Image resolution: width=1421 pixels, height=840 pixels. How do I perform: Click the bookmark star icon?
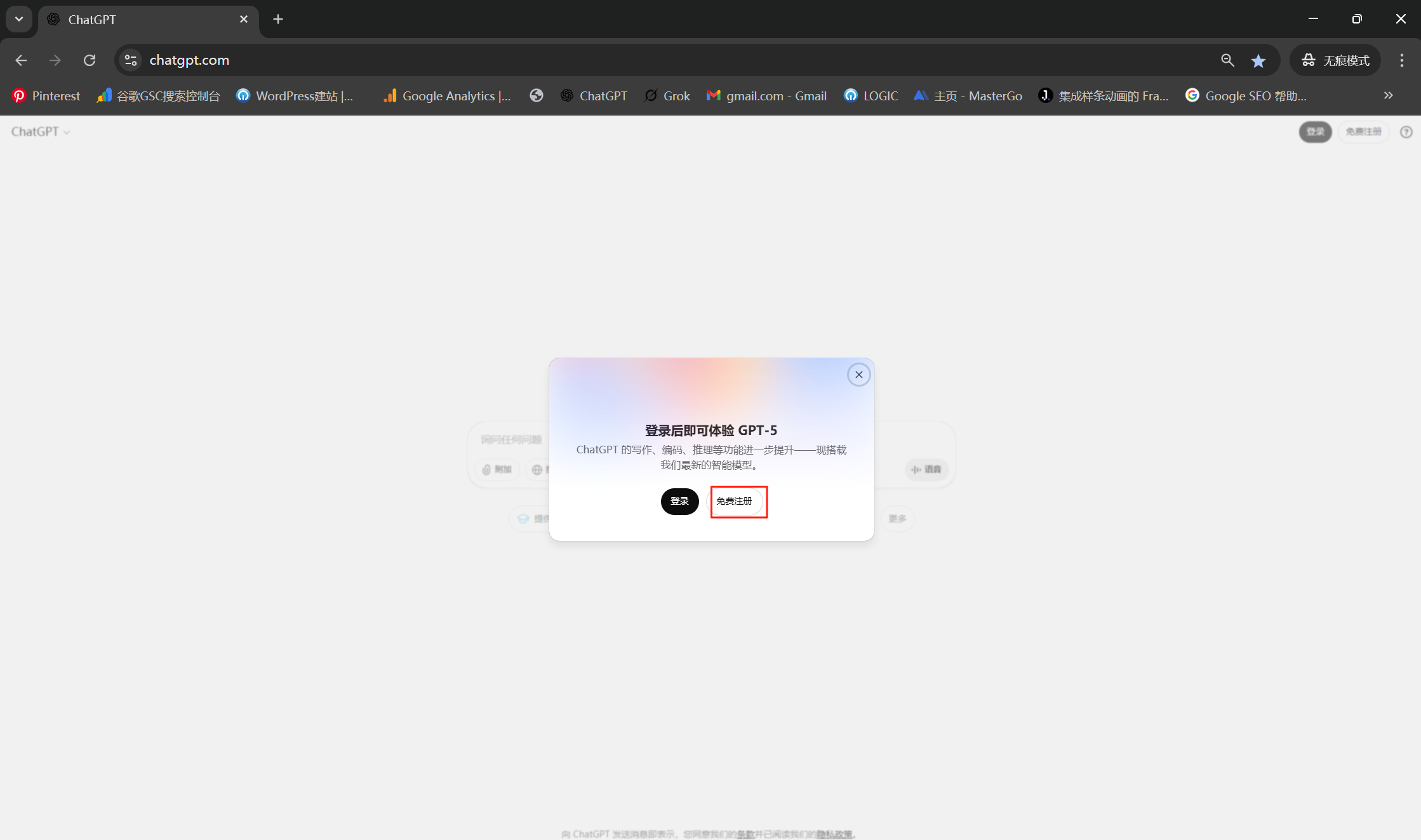pyautogui.click(x=1258, y=60)
